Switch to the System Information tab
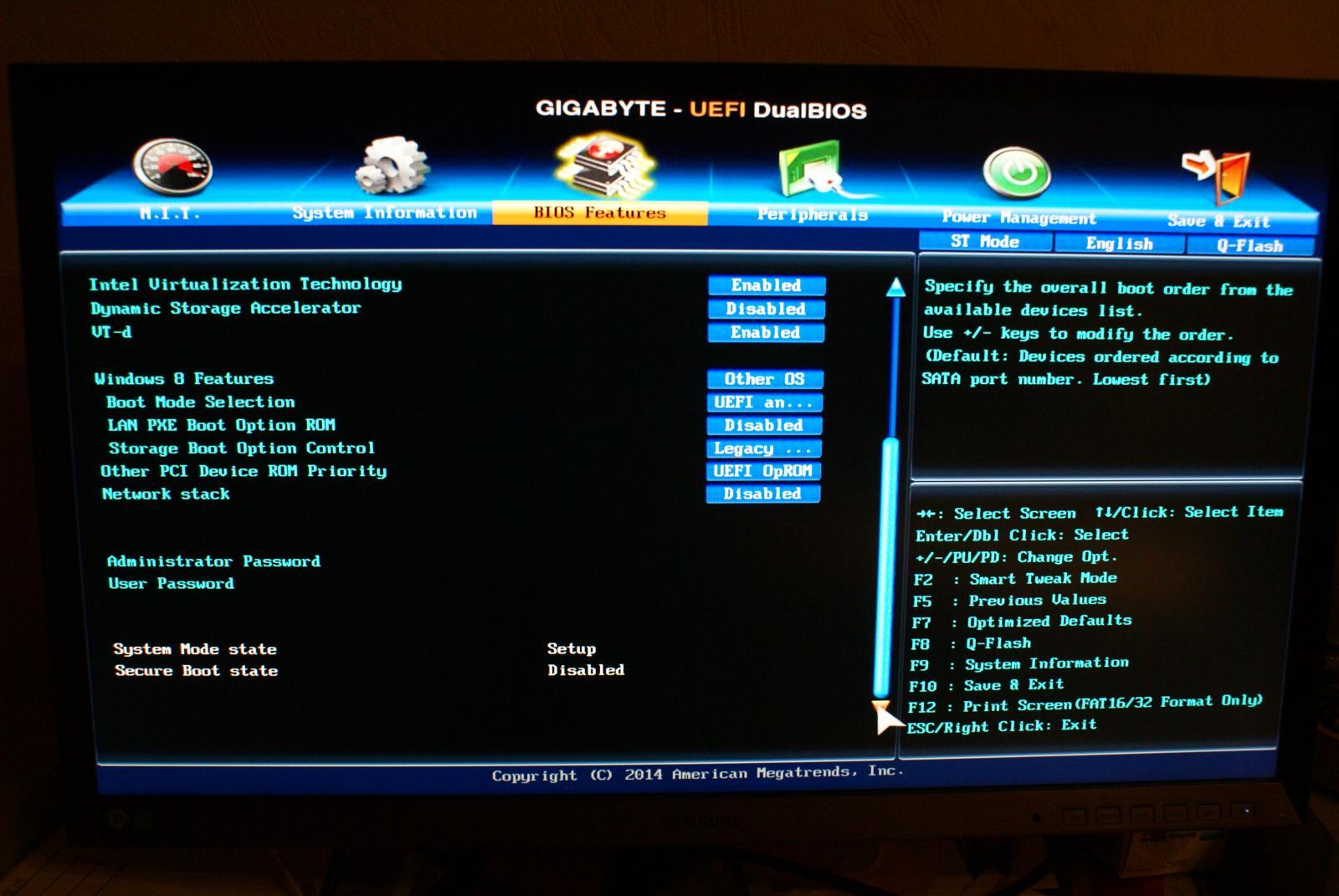The image size is (1339, 896). (x=385, y=212)
